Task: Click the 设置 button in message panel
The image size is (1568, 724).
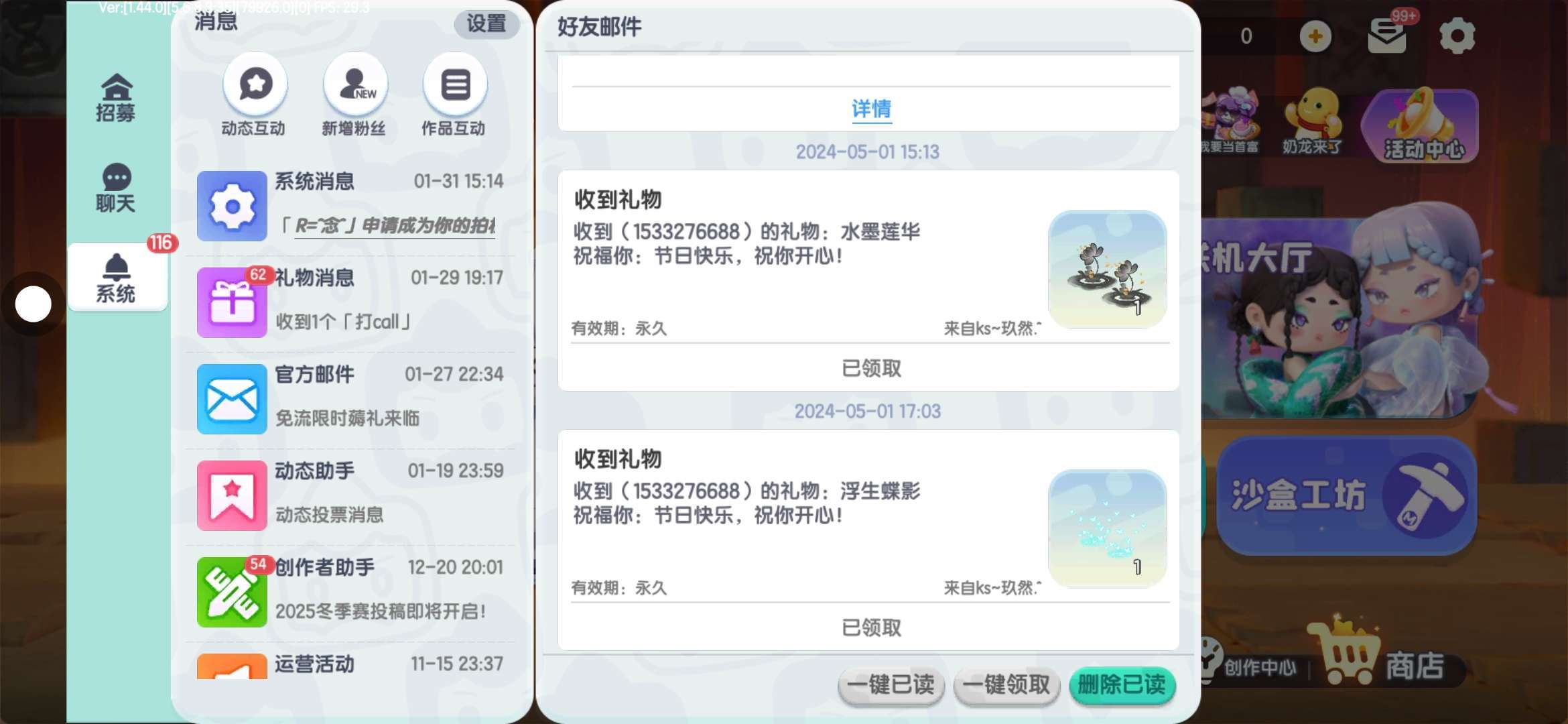Action: tap(486, 24)
